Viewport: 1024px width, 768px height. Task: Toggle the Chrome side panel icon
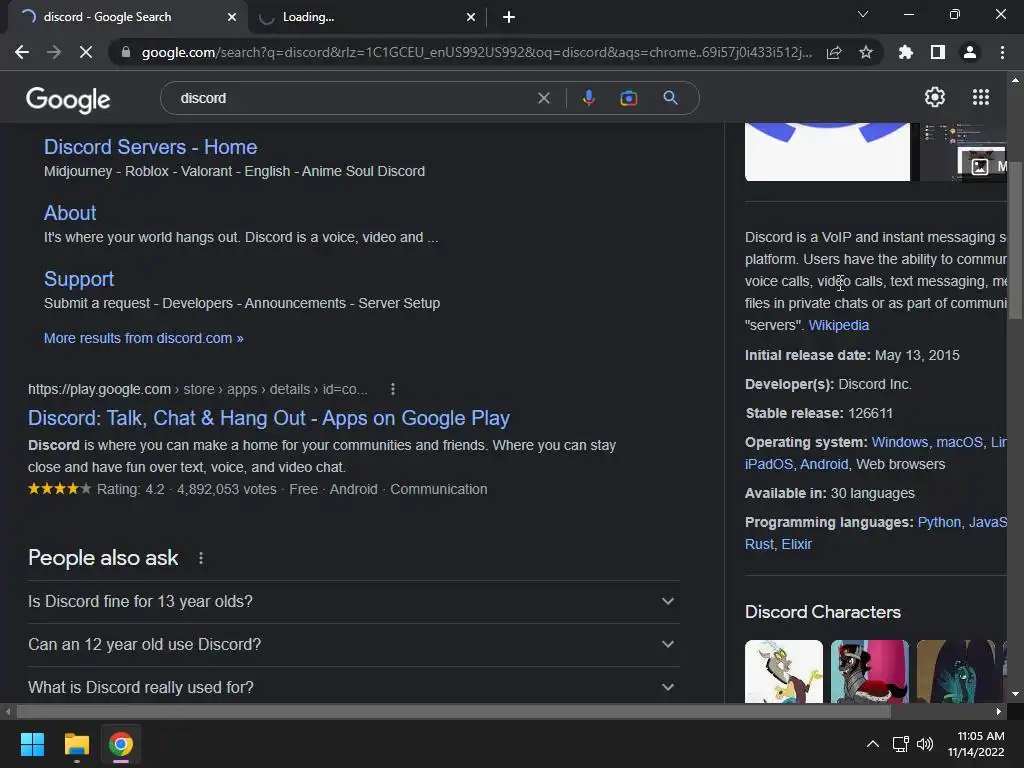(x=938, y=52)
